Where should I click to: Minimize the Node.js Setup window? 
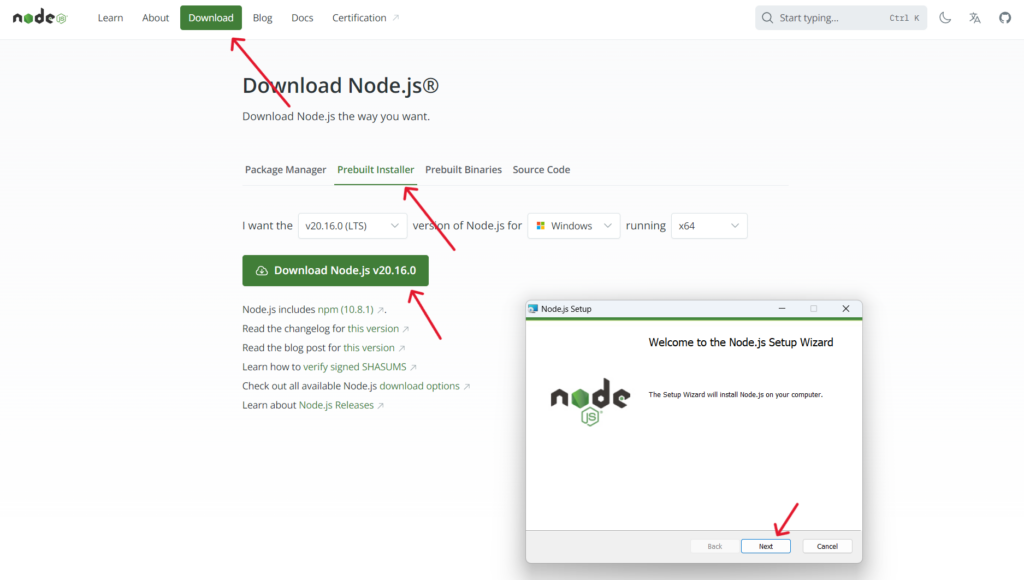point(782,308)
